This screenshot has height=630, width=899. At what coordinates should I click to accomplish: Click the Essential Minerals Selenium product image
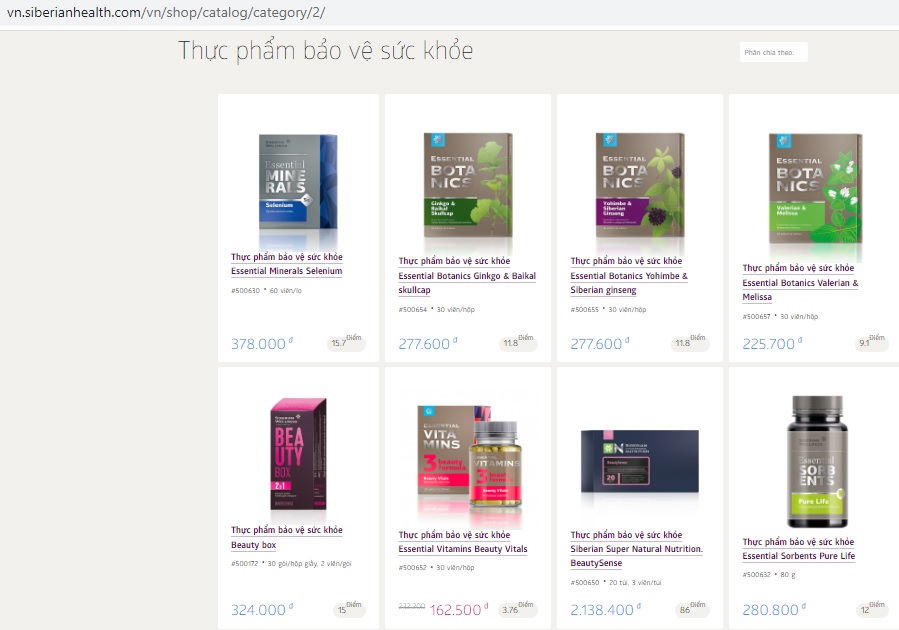(298, 183)
